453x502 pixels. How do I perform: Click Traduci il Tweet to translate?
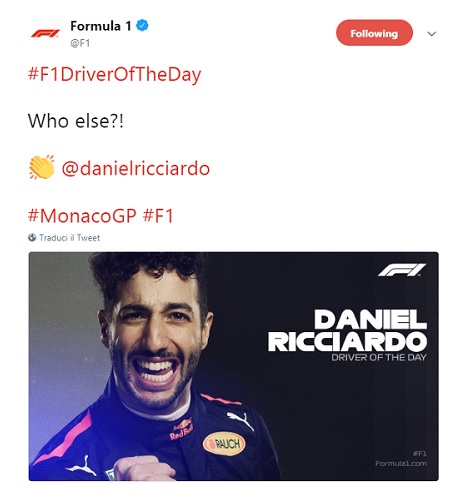click(69, 238)
